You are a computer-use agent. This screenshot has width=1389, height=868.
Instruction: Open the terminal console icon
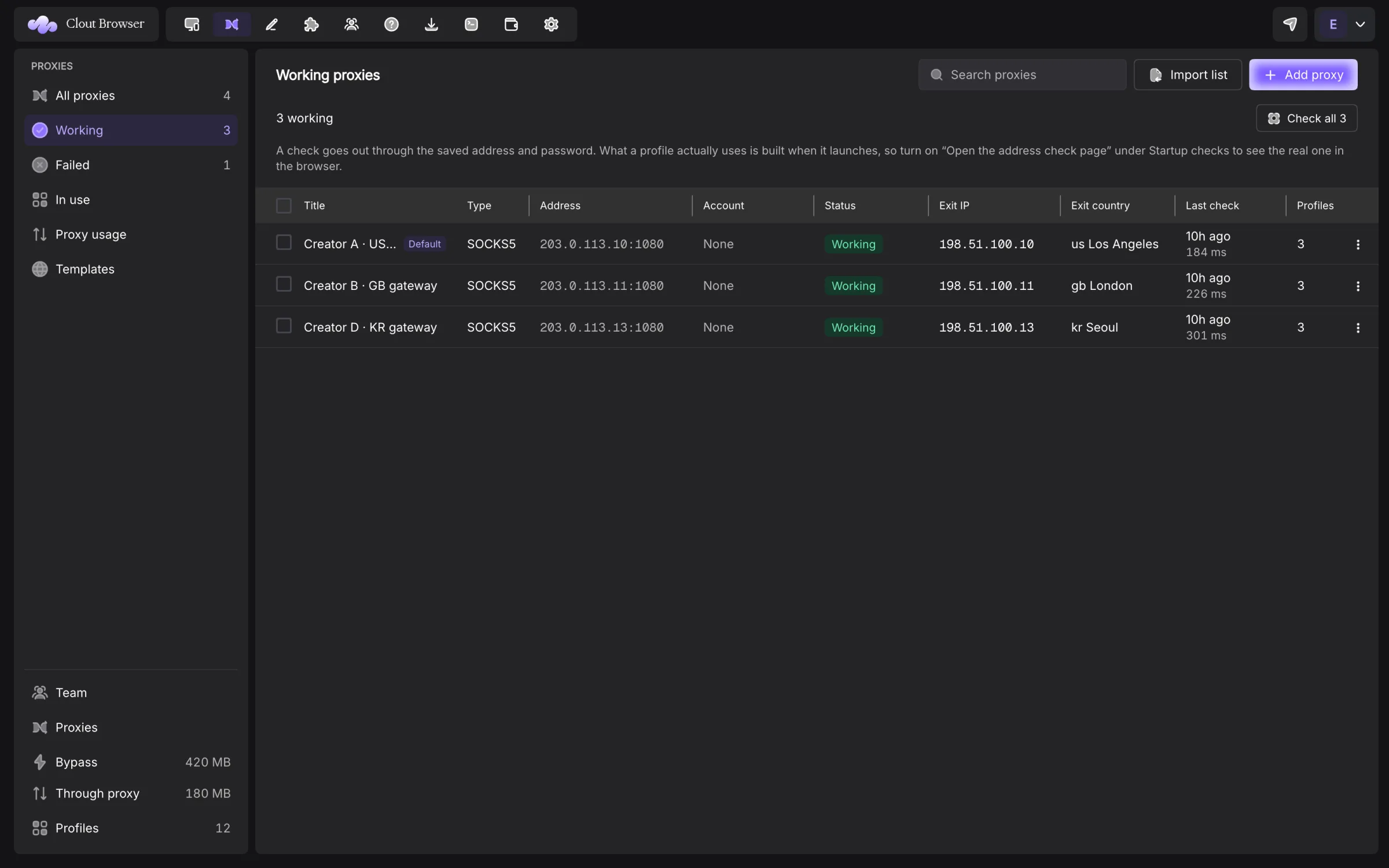pos(471,24)
